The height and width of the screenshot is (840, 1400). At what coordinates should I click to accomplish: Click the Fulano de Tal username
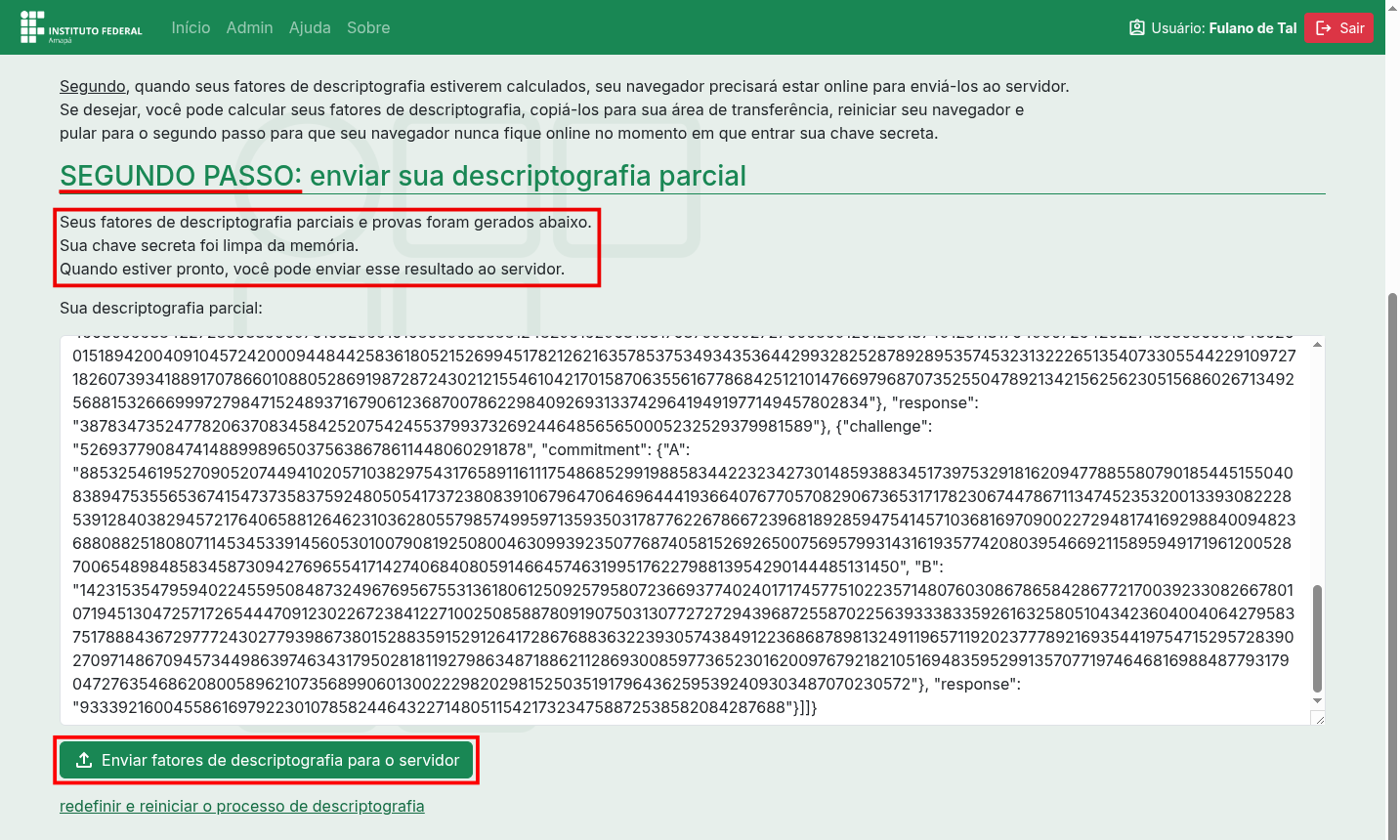(x=1252, y=27)
